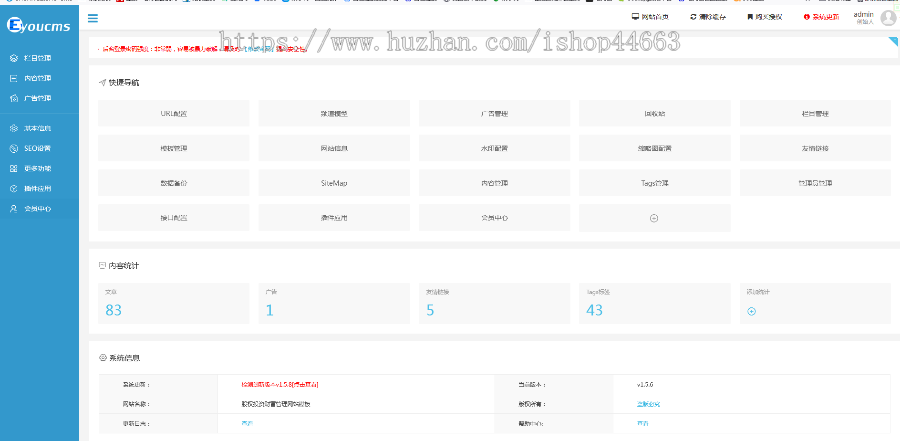The height and width of the screenshot is (441, 900).
Task: Open Tags管理 quick navigation tile
Action: (x=654, y=183)
